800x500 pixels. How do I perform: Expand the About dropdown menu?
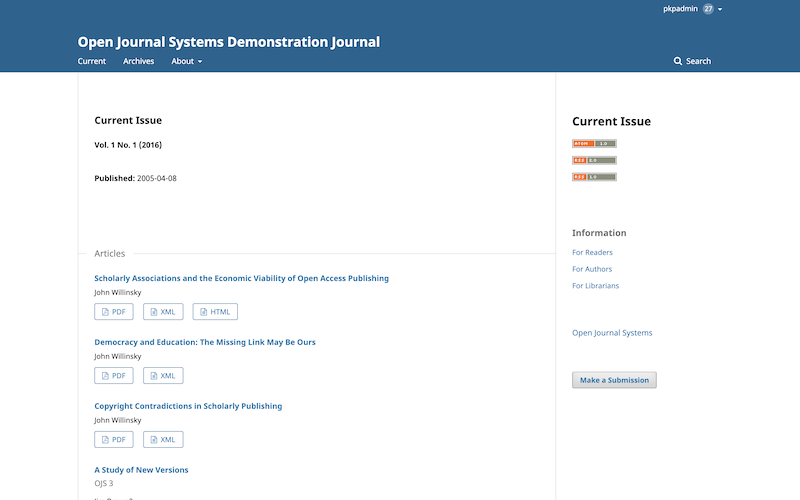(x=186, y=61)
